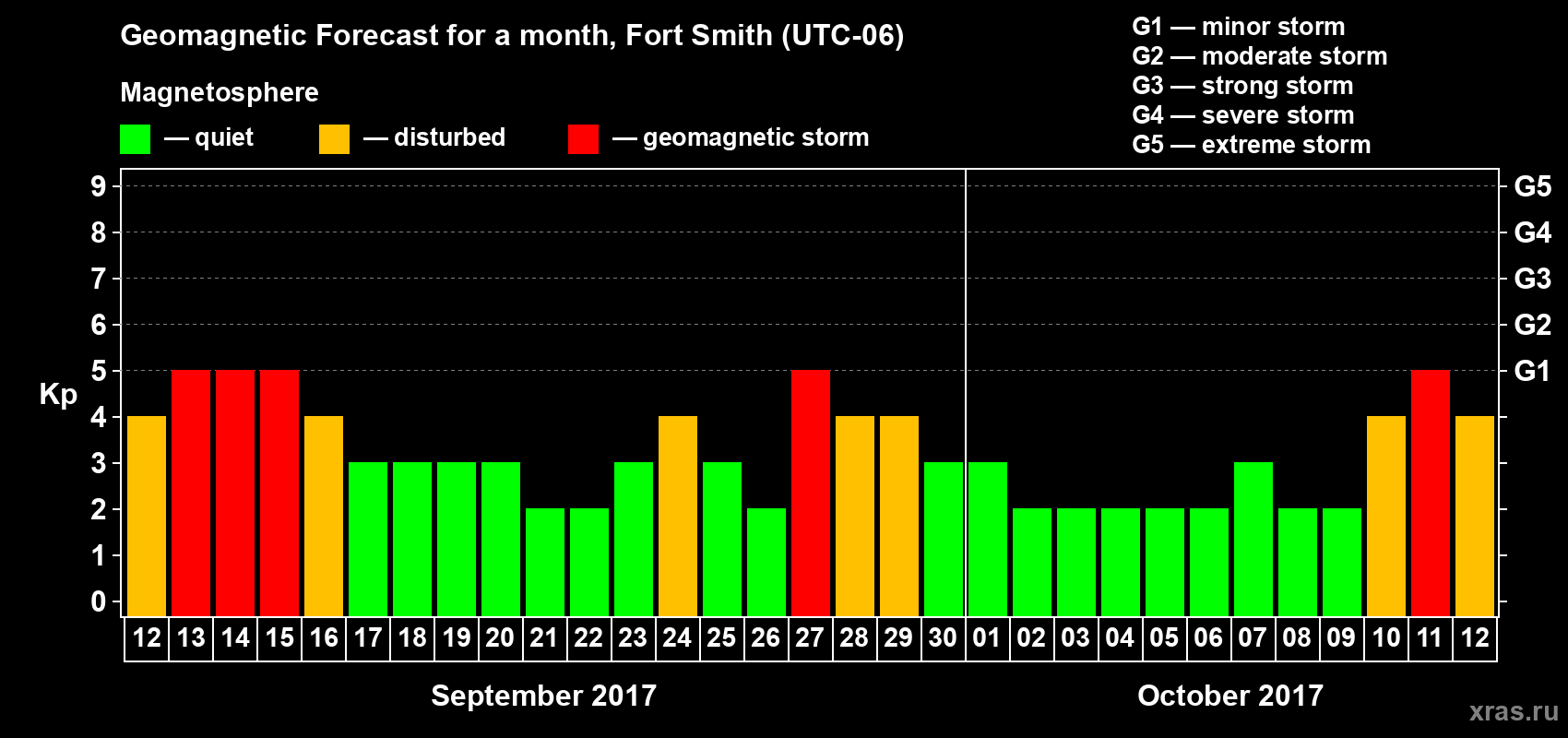Click the 'September 2017' month label
Screen dimensions: 1568x738
(544, 696)
